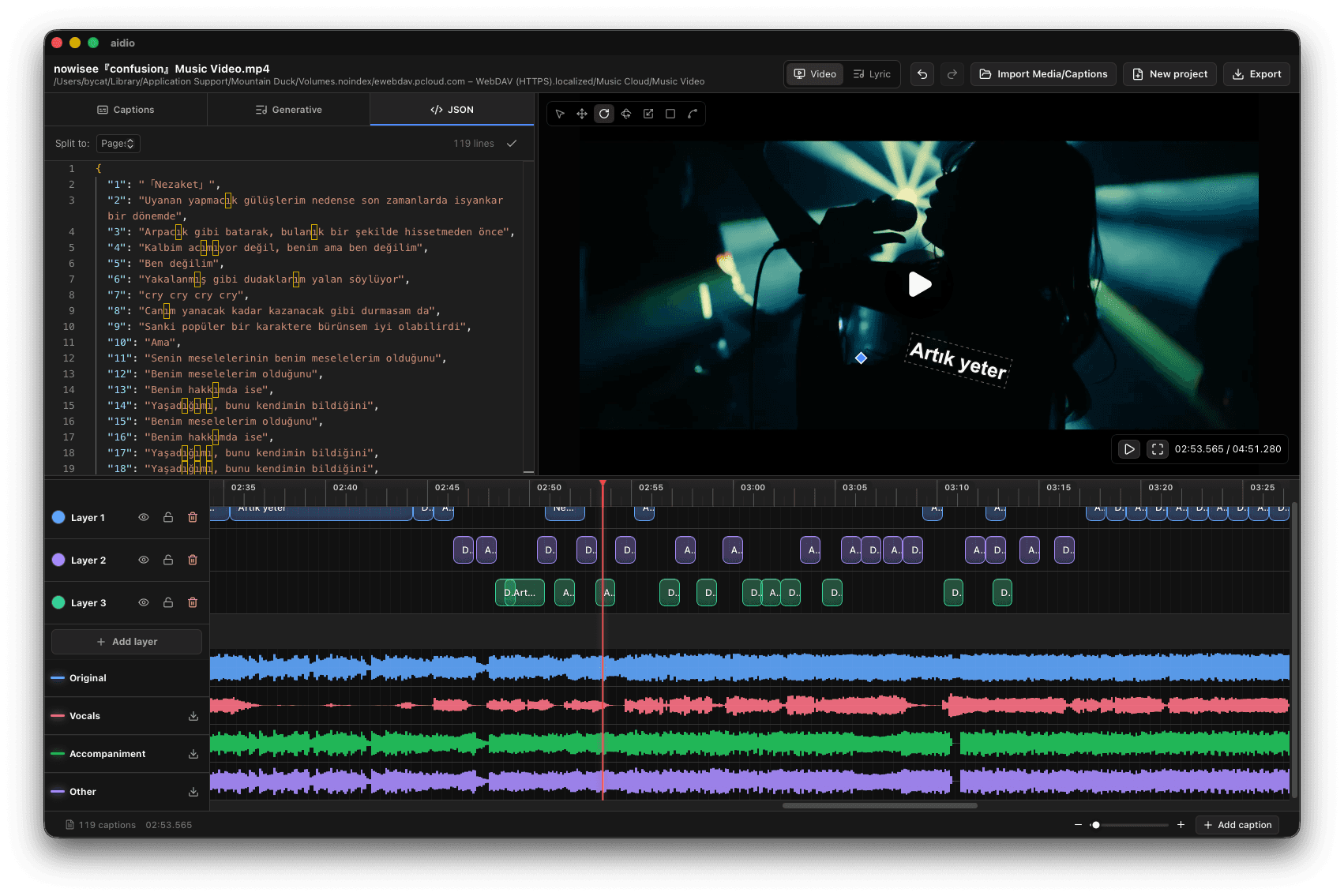
Task: Select the arrow pointer tool
Action: point(560,114)
